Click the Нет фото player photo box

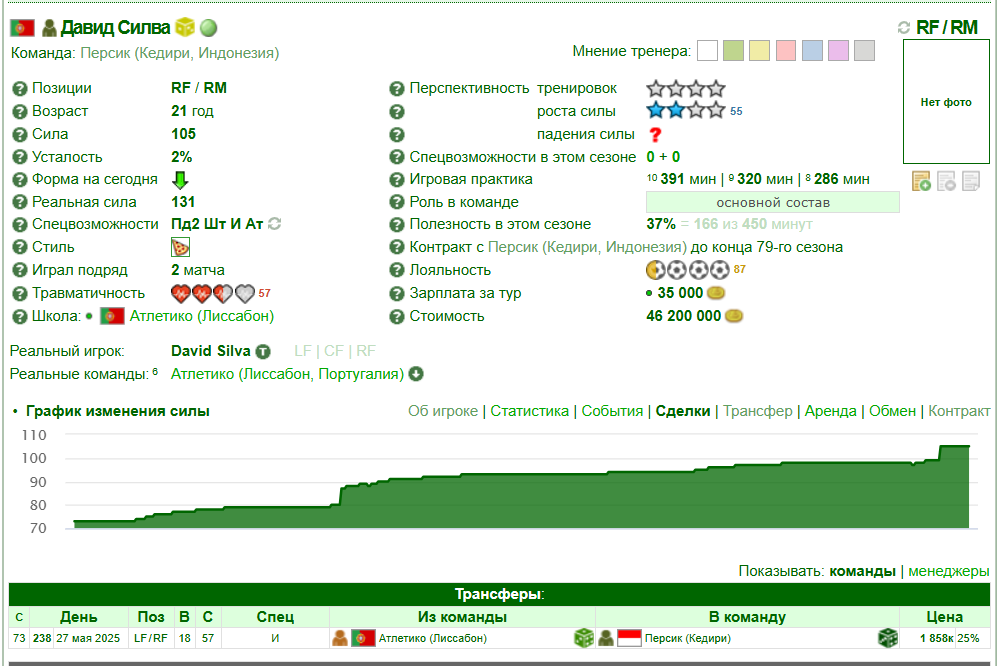[x=946, y=102]
